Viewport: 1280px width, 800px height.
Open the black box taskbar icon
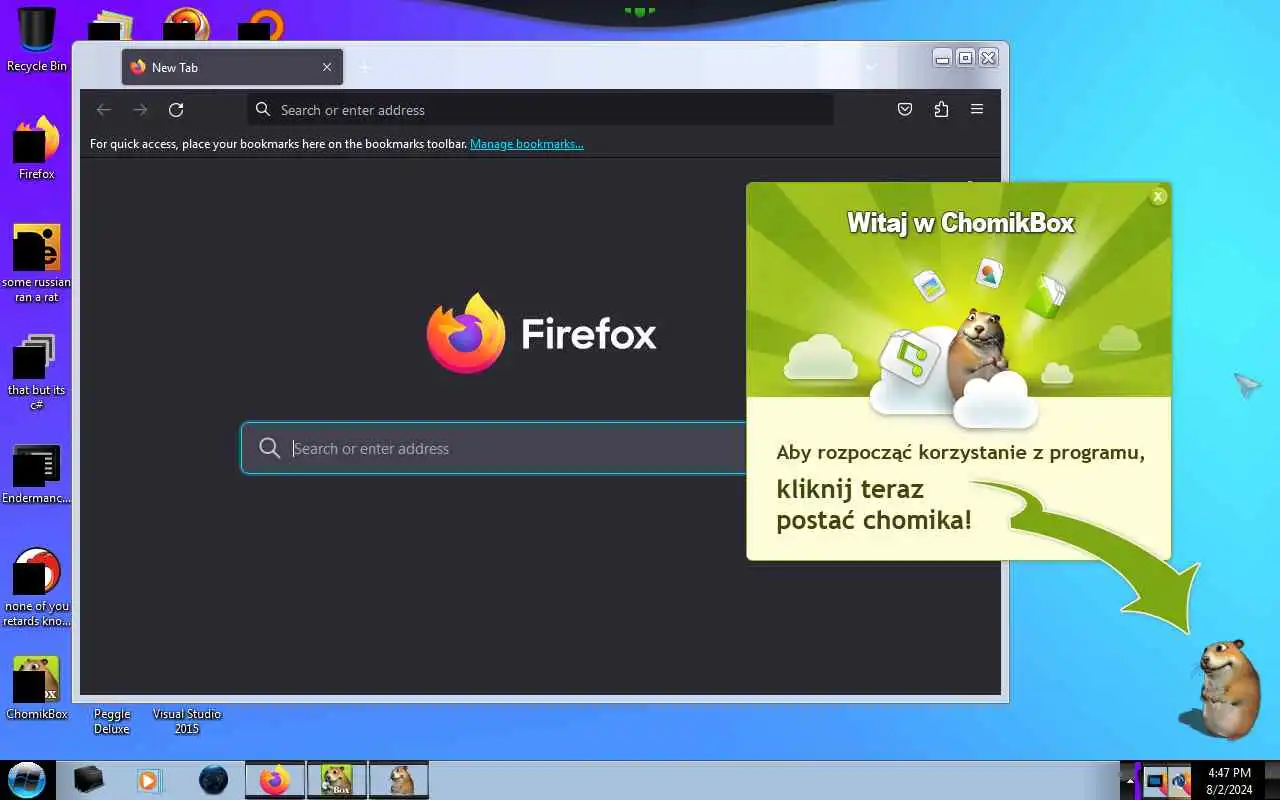[x=88, y=780]
